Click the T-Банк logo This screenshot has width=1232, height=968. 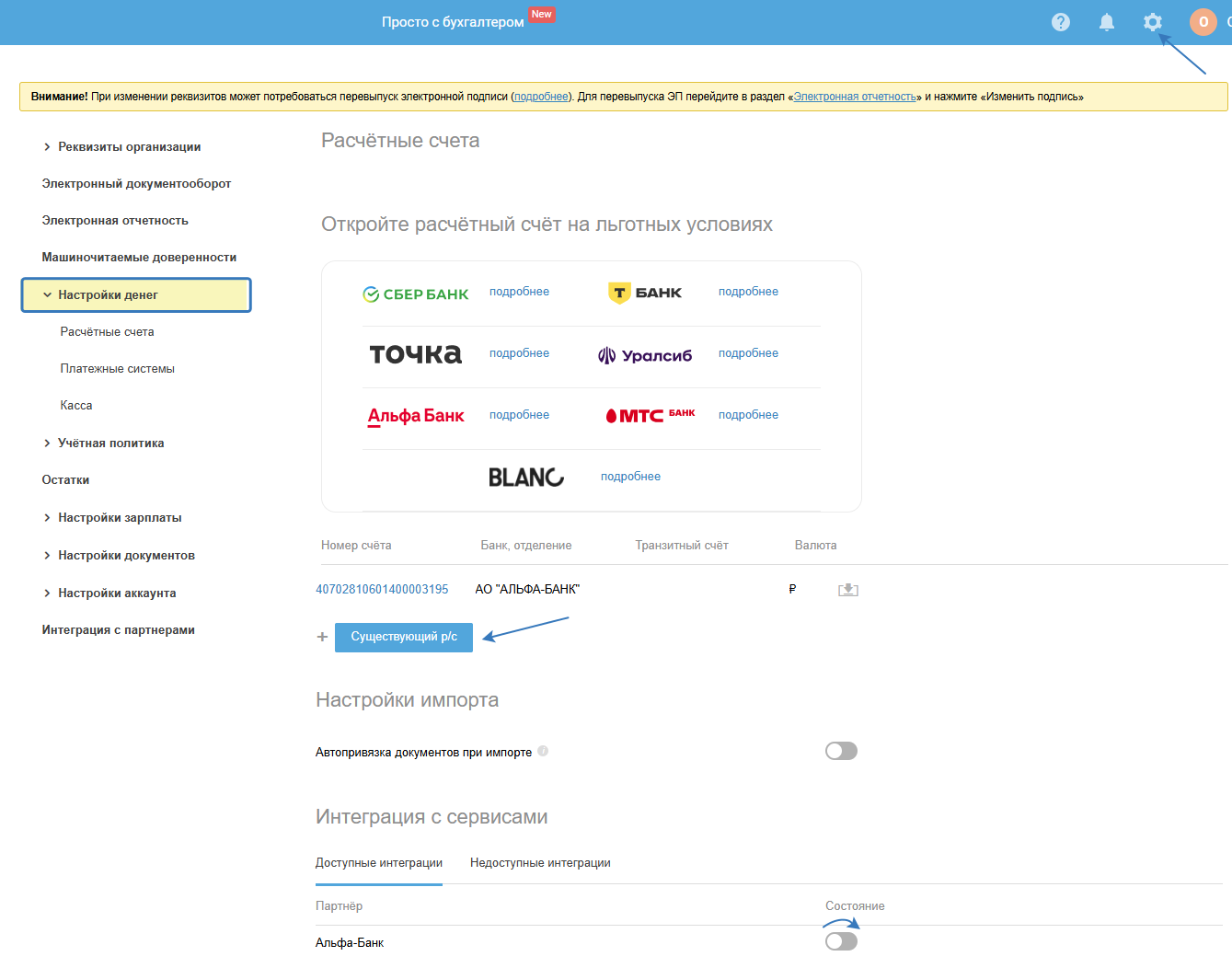[x=645, y=293]
